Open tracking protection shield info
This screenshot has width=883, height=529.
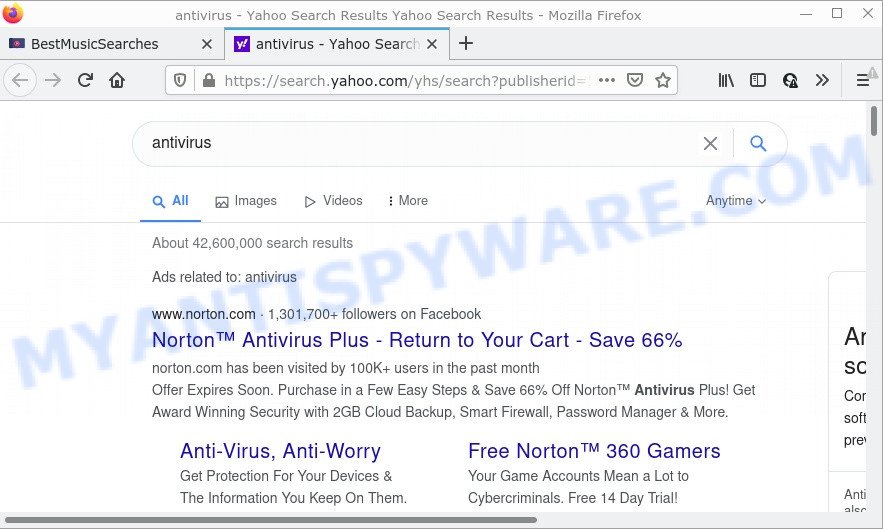180,81
